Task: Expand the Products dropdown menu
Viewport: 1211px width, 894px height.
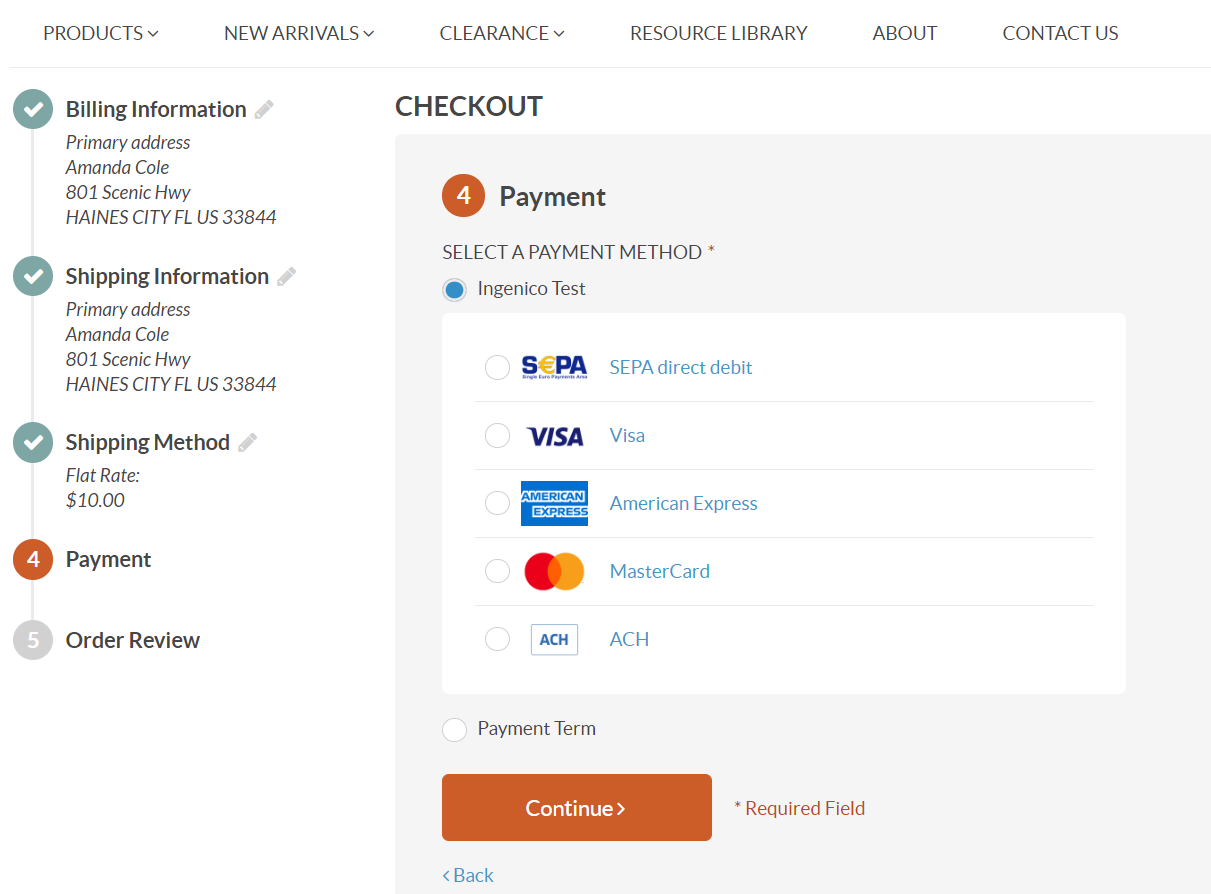Action: click(x=100, y=33)
